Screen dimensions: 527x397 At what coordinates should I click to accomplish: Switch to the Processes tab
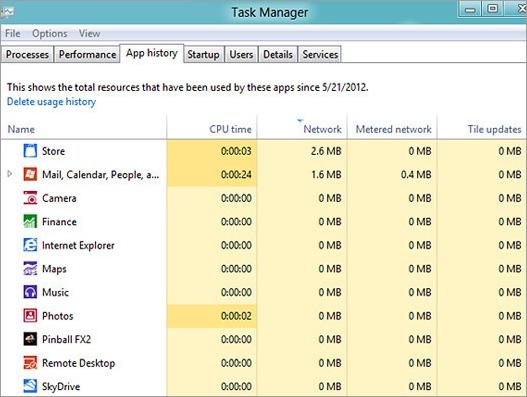[27, 54]
